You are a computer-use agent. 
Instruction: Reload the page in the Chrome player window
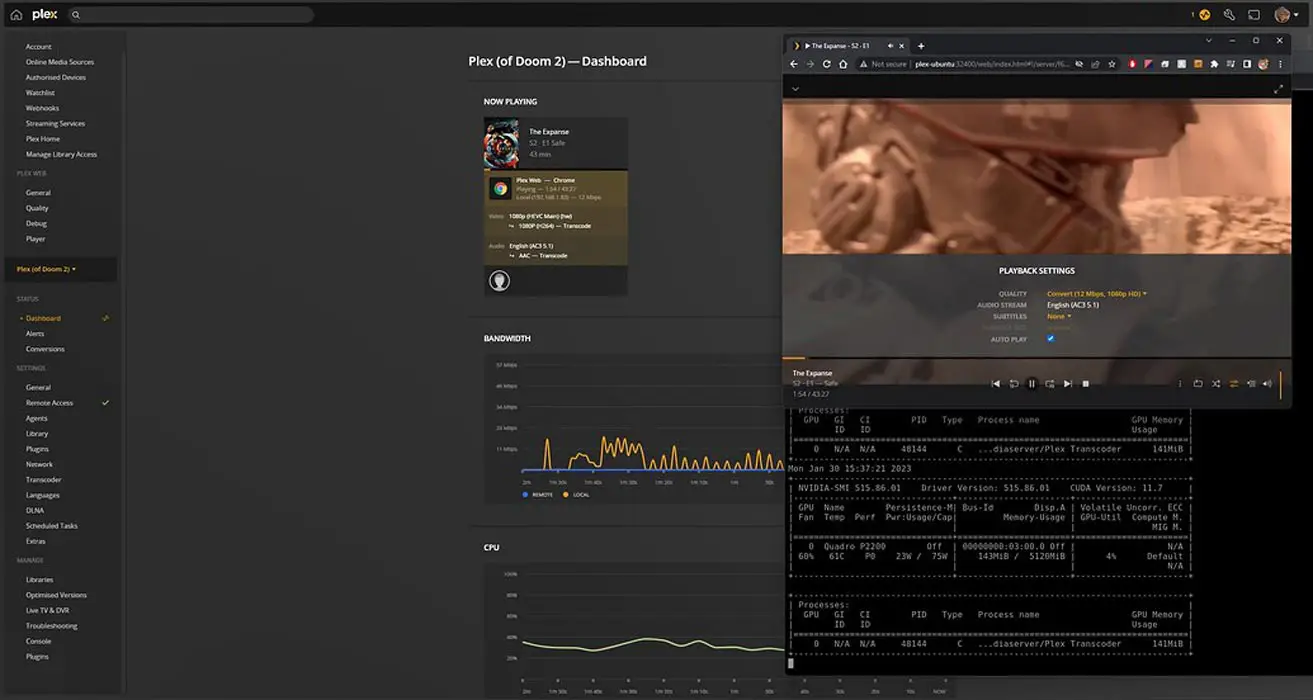point(826,64)
